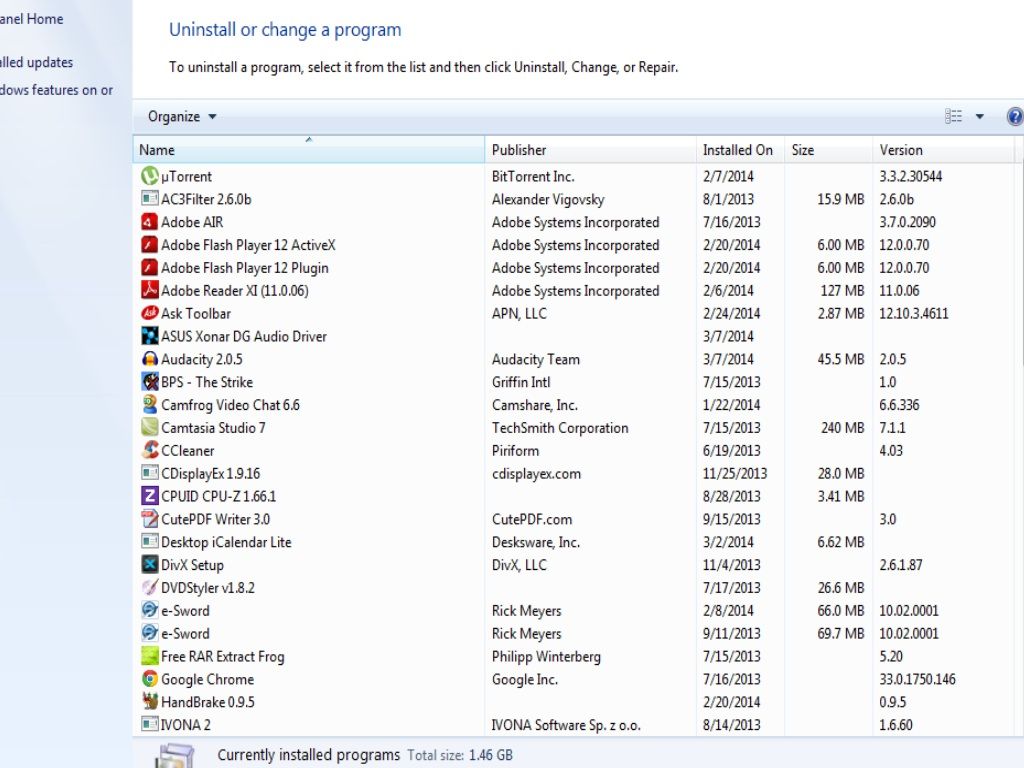Select the Adobe AIR icon

pyautogui.click(x=150, y=222)
